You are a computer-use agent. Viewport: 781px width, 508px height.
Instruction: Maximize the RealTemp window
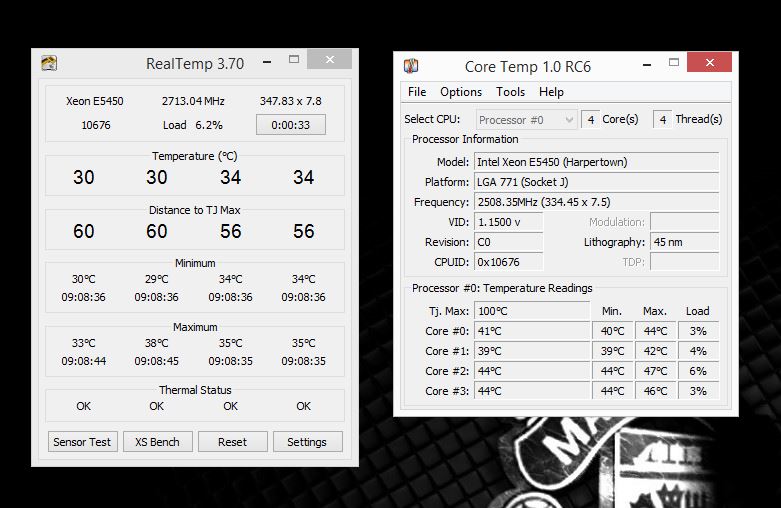tap(294, 59)
